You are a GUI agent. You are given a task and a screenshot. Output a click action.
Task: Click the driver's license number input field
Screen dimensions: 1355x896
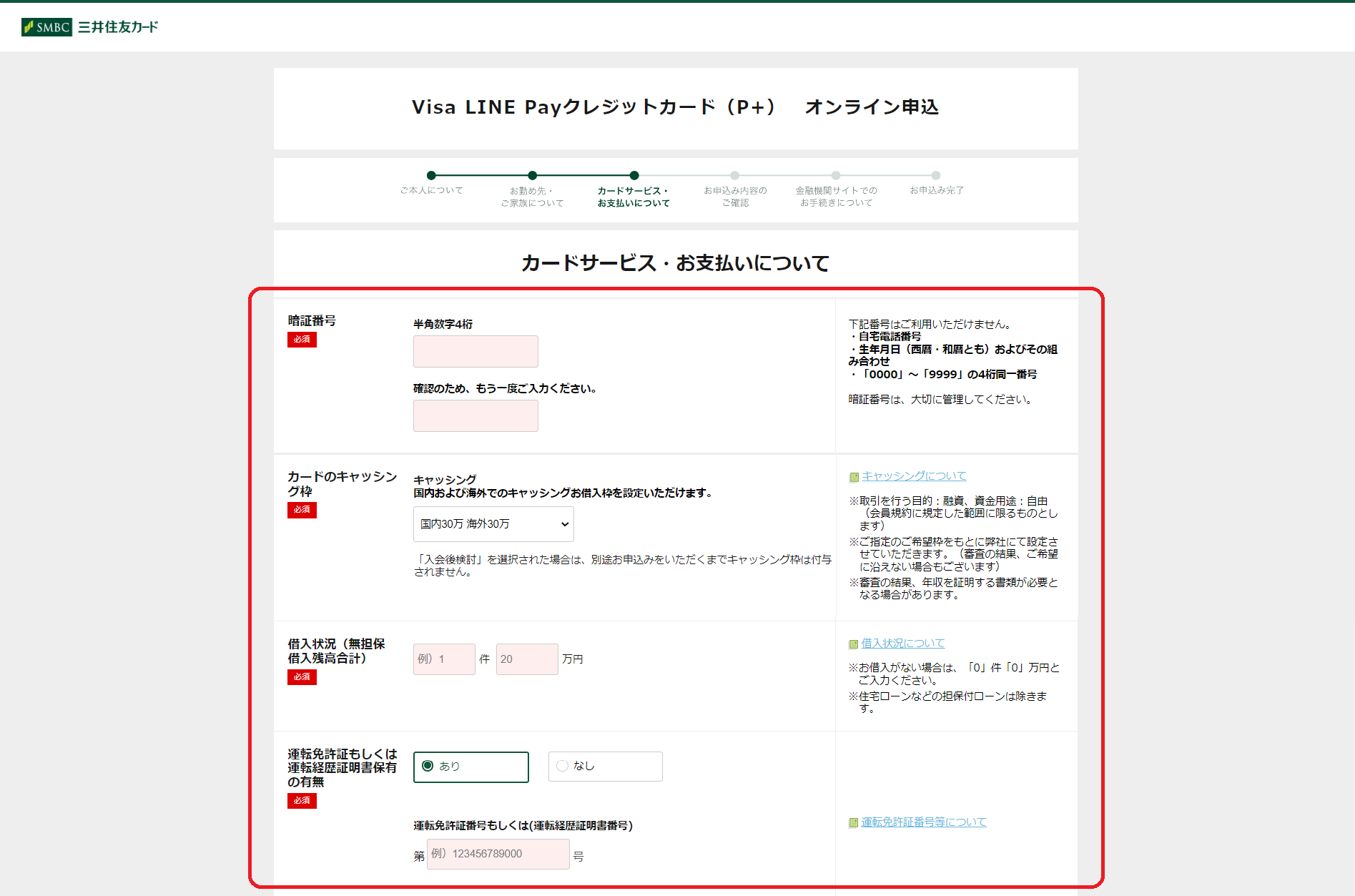coord(498,855)
